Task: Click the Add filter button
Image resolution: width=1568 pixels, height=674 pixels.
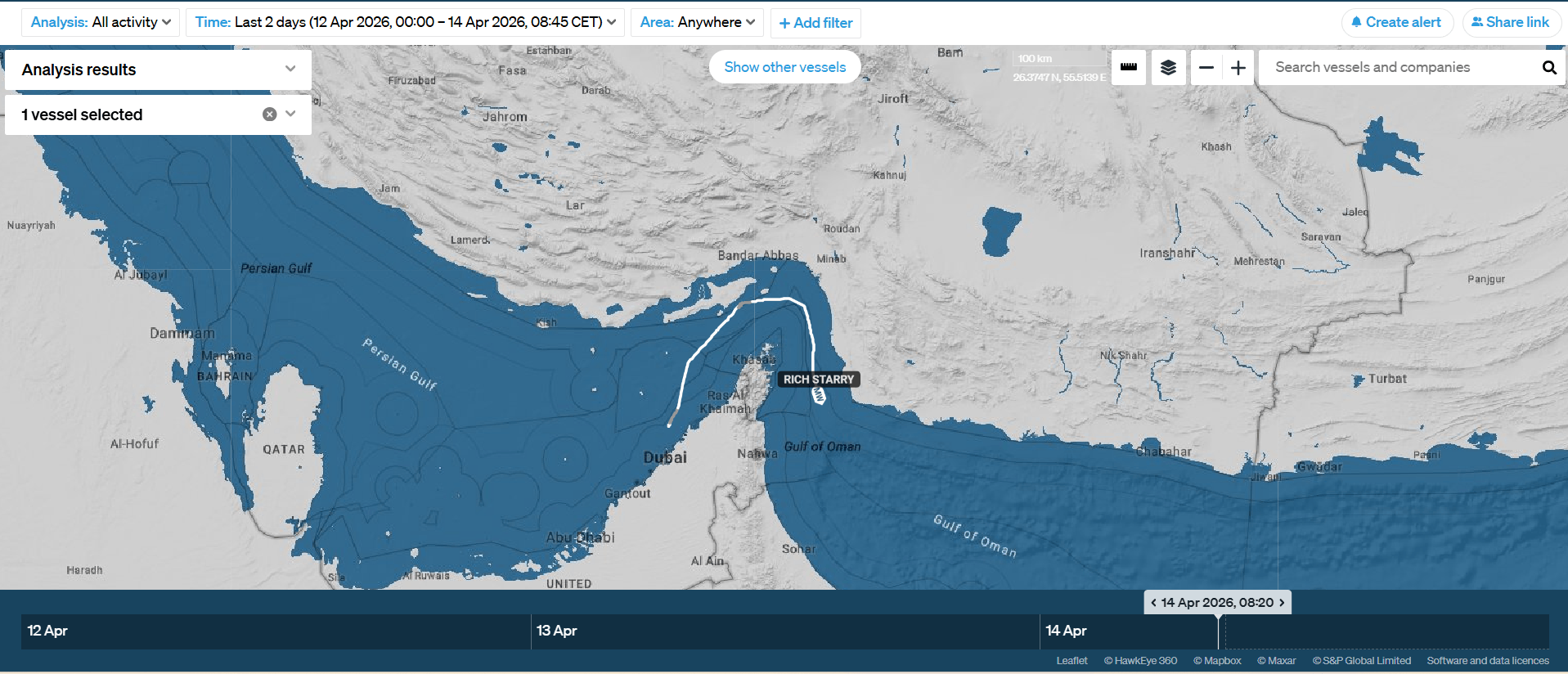Action: click(x=815, y=23)
